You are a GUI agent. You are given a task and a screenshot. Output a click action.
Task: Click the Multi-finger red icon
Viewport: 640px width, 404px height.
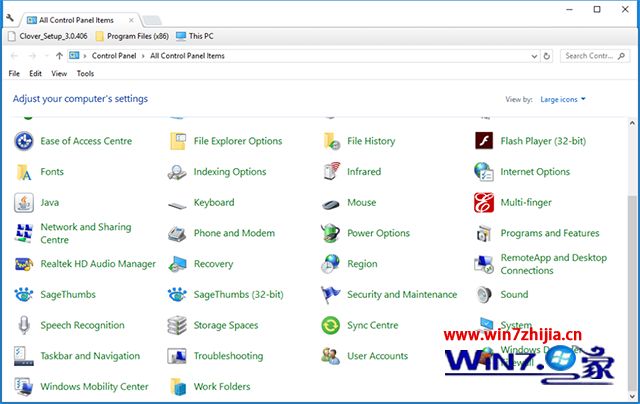point(484,202)
